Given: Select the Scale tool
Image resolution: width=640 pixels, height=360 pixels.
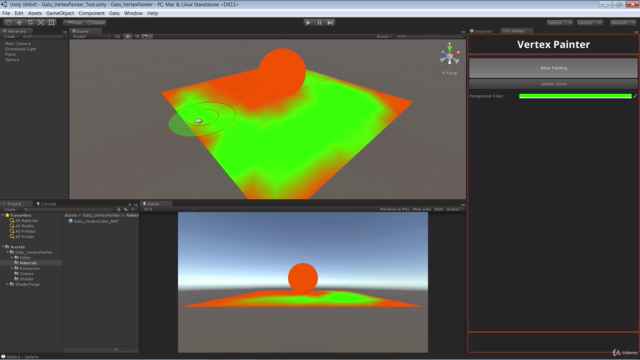Looking at the screenshot, I should (x=40, y=22).
